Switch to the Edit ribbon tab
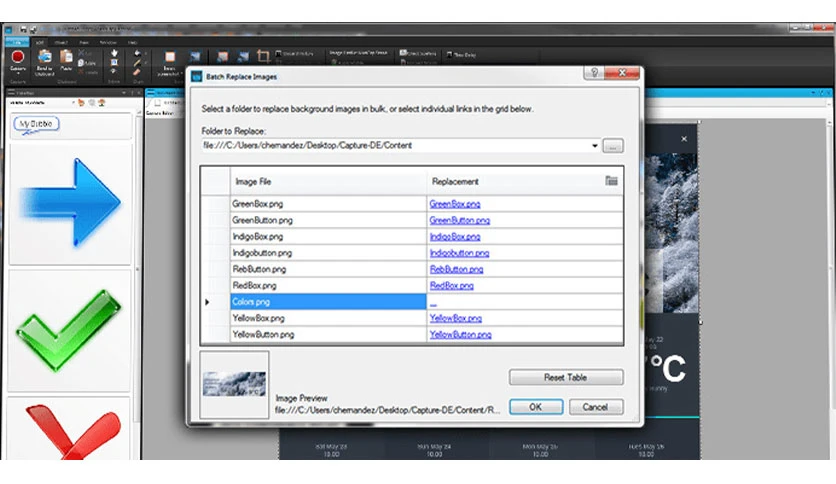Viewport: 836px width, 484px height. [x=40, y=42]
